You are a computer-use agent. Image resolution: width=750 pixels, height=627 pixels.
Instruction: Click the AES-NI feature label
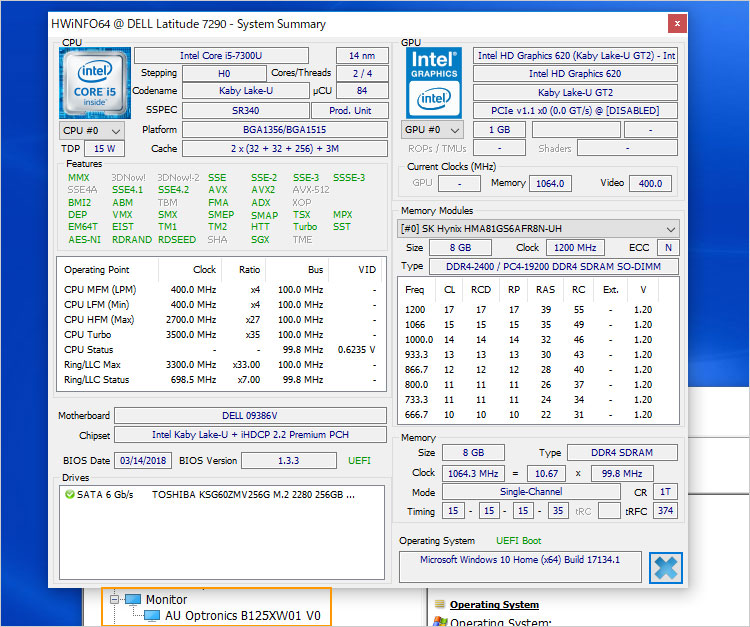tap(84, 240)
